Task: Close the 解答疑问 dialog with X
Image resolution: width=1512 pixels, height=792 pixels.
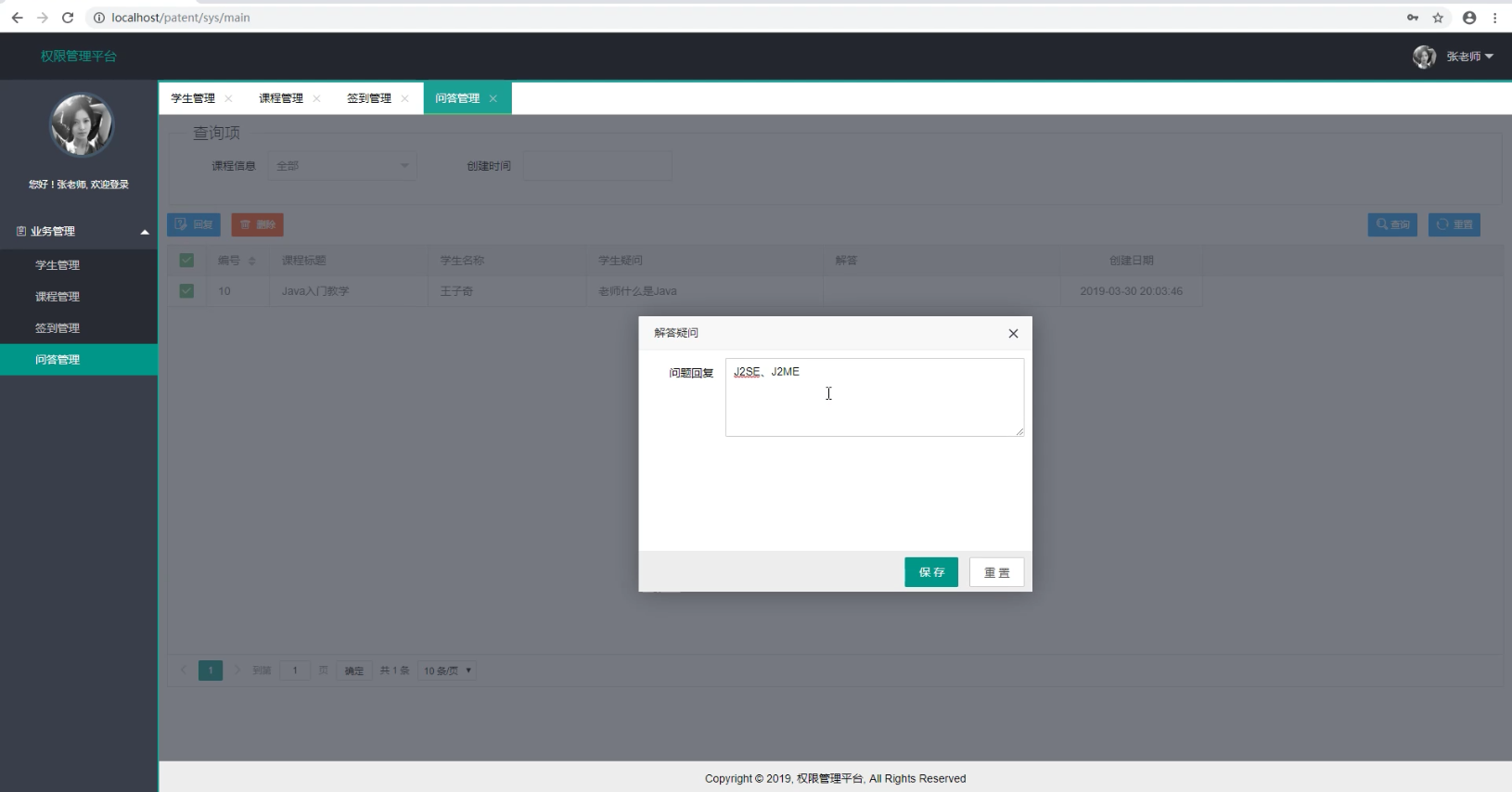Action: [x=1013, y=334]
